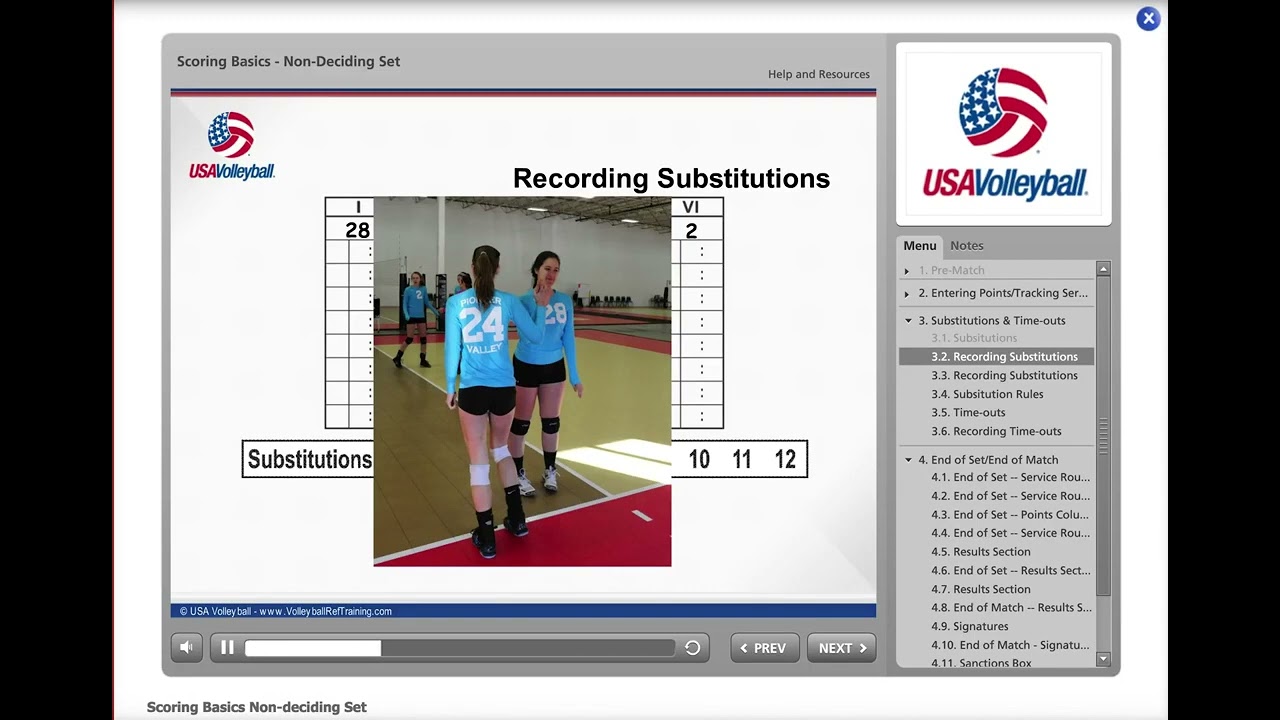
Task: Click the Substitutions label on scoresheet
Action: (309, 459)
